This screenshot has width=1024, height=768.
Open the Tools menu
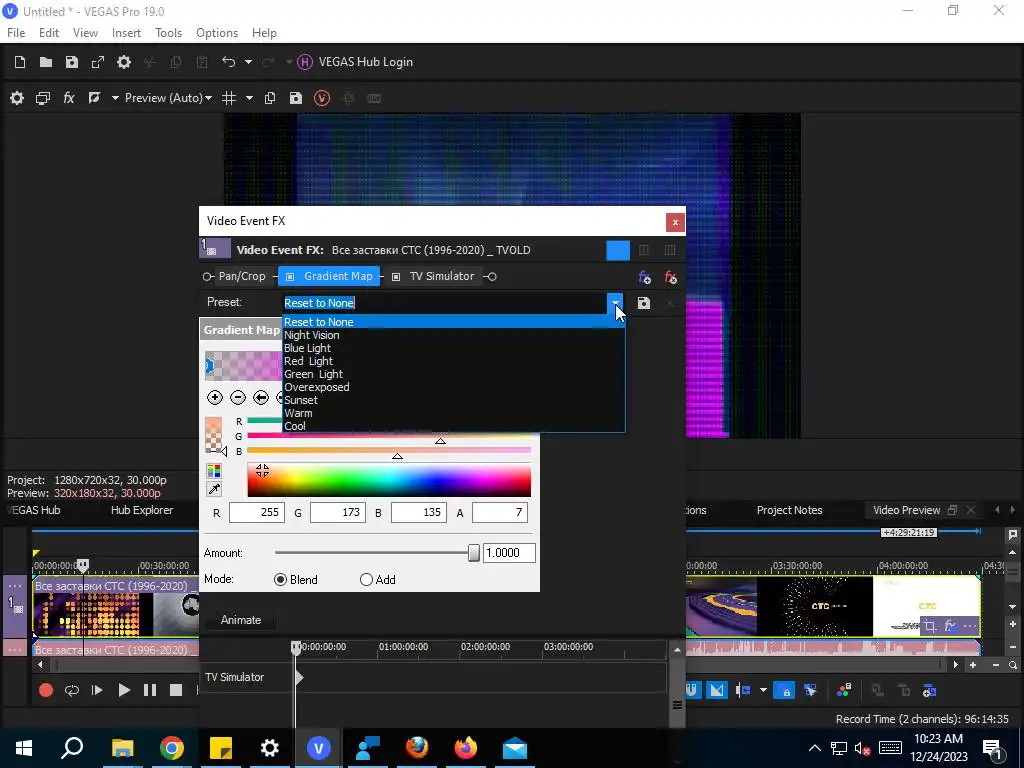tap(168, 33)
